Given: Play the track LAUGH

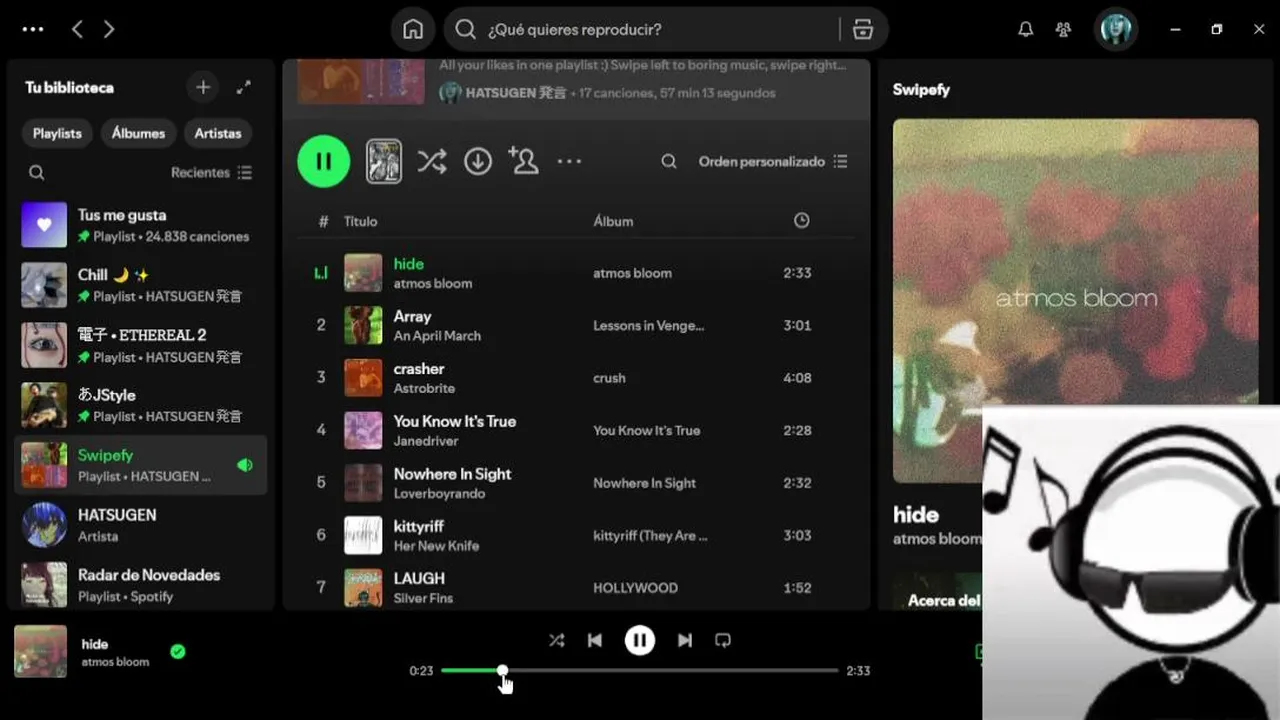Looking at the screenshot, I should coord(576,587).
